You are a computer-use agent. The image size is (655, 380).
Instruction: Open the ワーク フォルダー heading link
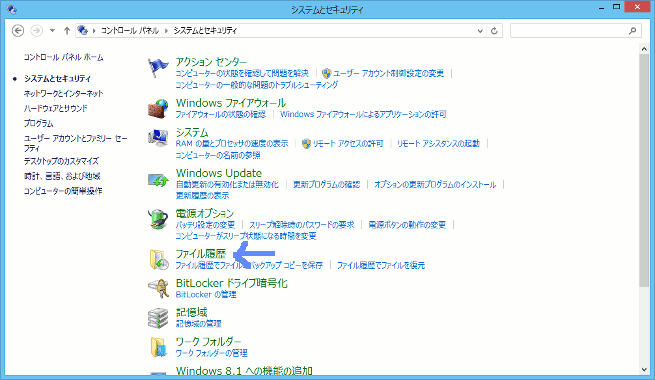coord(208,342)
